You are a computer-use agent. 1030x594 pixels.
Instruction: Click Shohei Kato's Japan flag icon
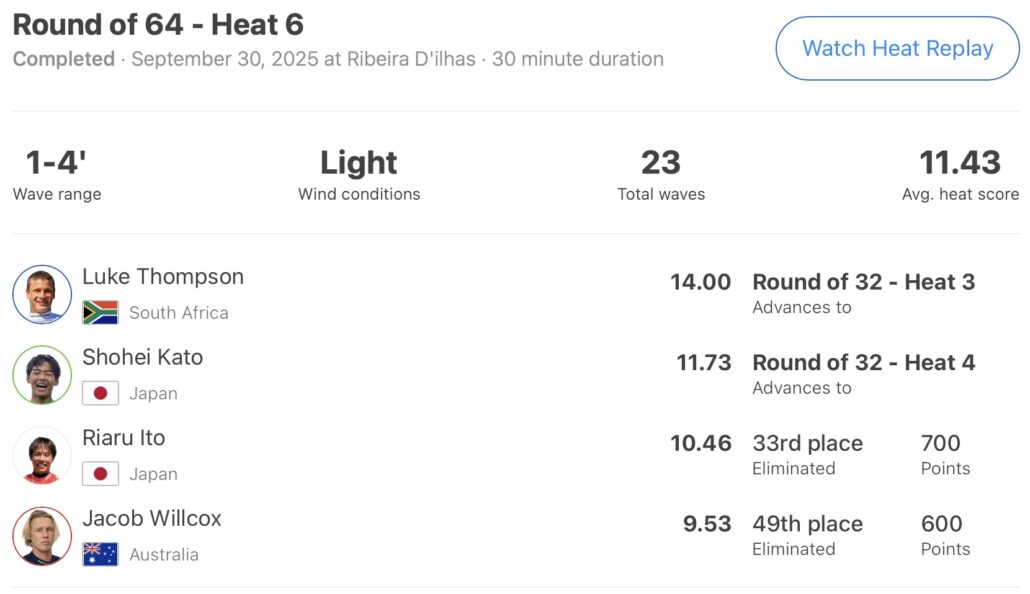tap(100, 393)
